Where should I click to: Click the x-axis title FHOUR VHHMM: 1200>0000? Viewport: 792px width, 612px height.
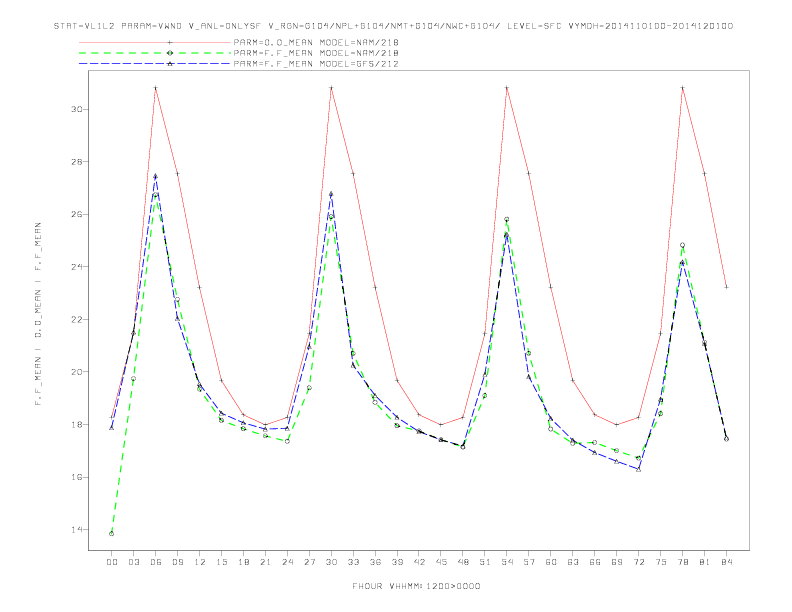tap(416, 586)
